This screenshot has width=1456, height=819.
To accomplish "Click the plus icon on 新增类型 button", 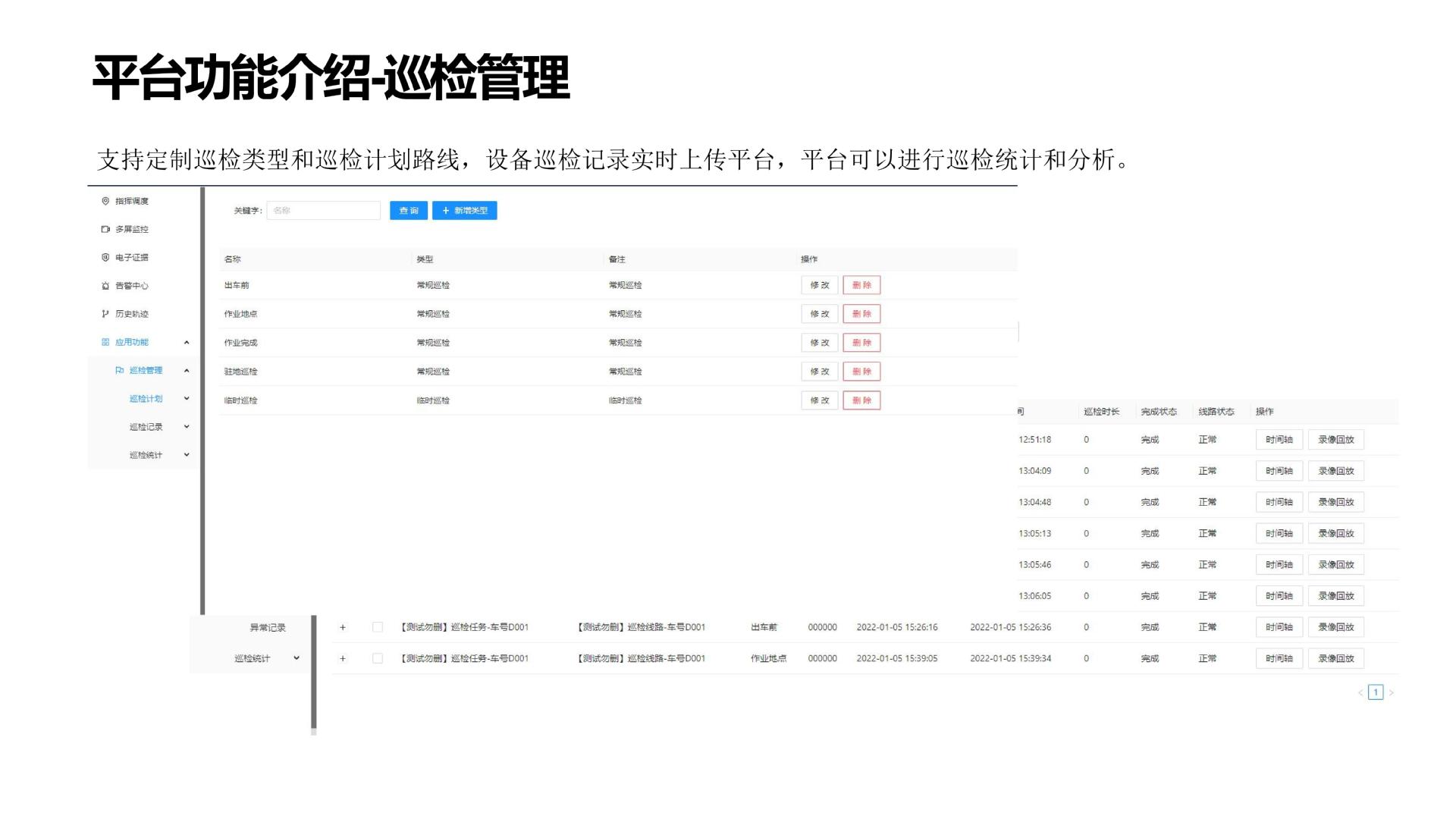I will [446, 210].
